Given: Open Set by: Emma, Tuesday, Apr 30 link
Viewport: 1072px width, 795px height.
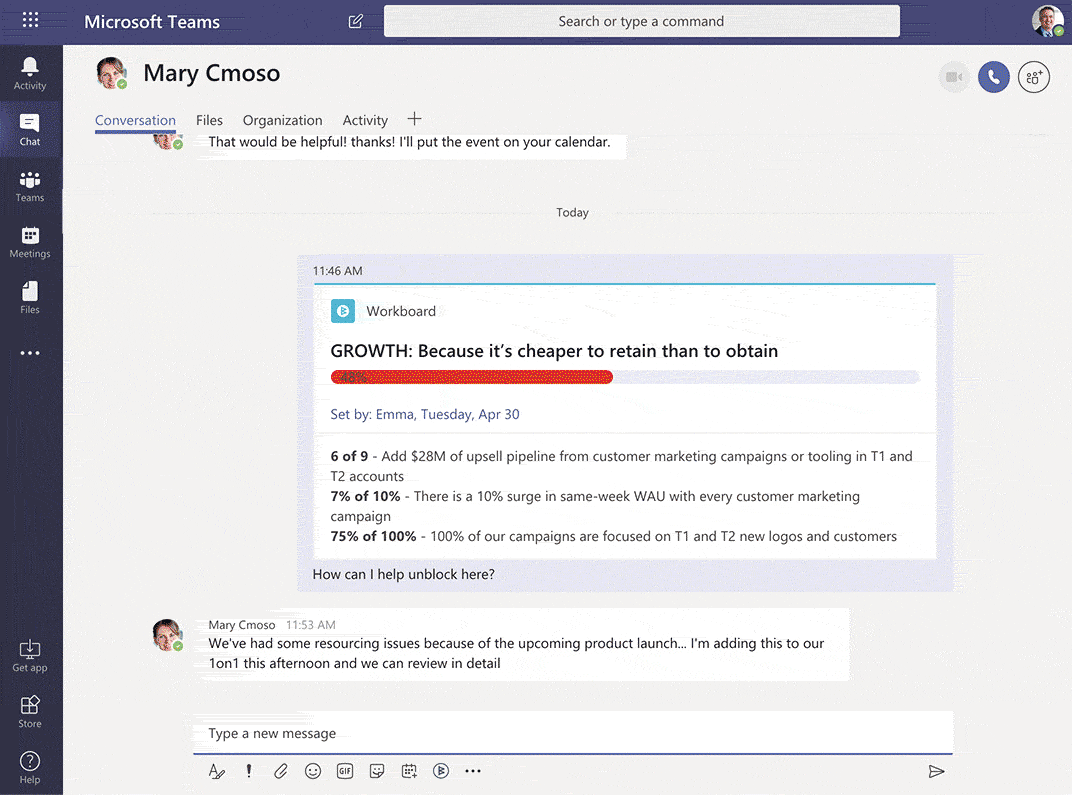Looking at the screenshot, I should pos(425,414).
